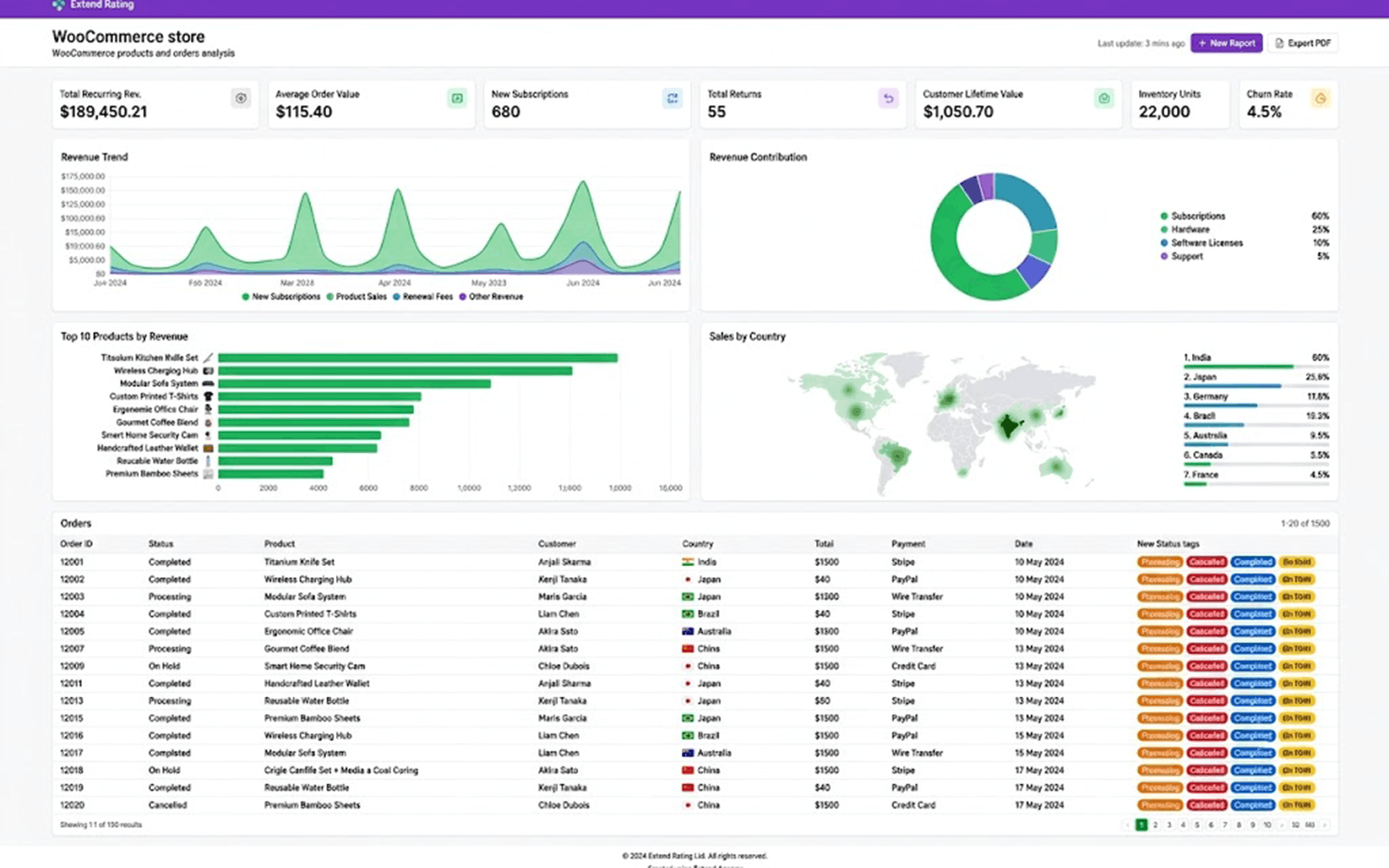Screen dimensions: 1389x868
Task: Click the Revenue Contribution donut chart
Action: point(993,236)
